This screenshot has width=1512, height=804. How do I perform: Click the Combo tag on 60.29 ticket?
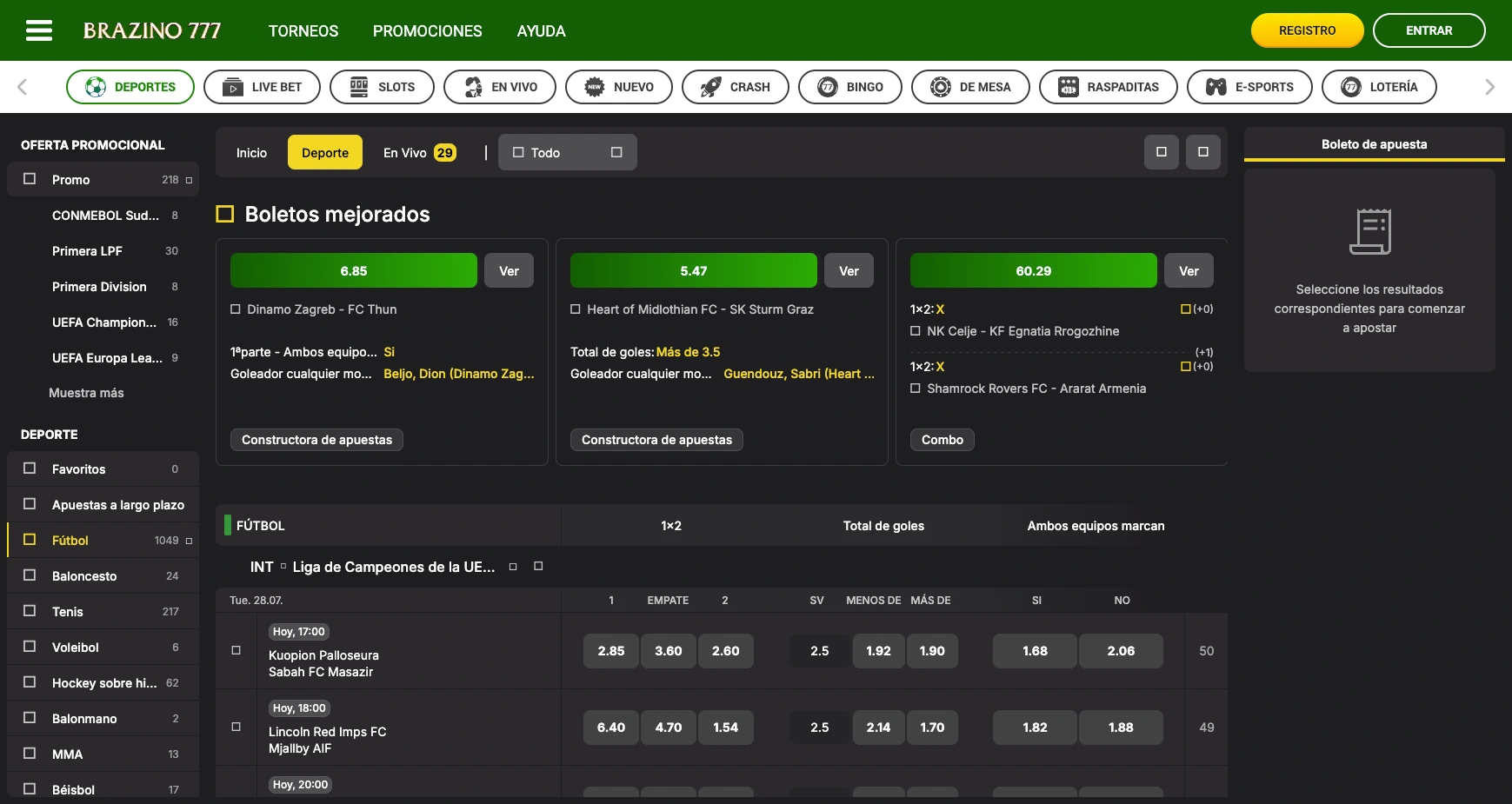[x=943, y=440]
